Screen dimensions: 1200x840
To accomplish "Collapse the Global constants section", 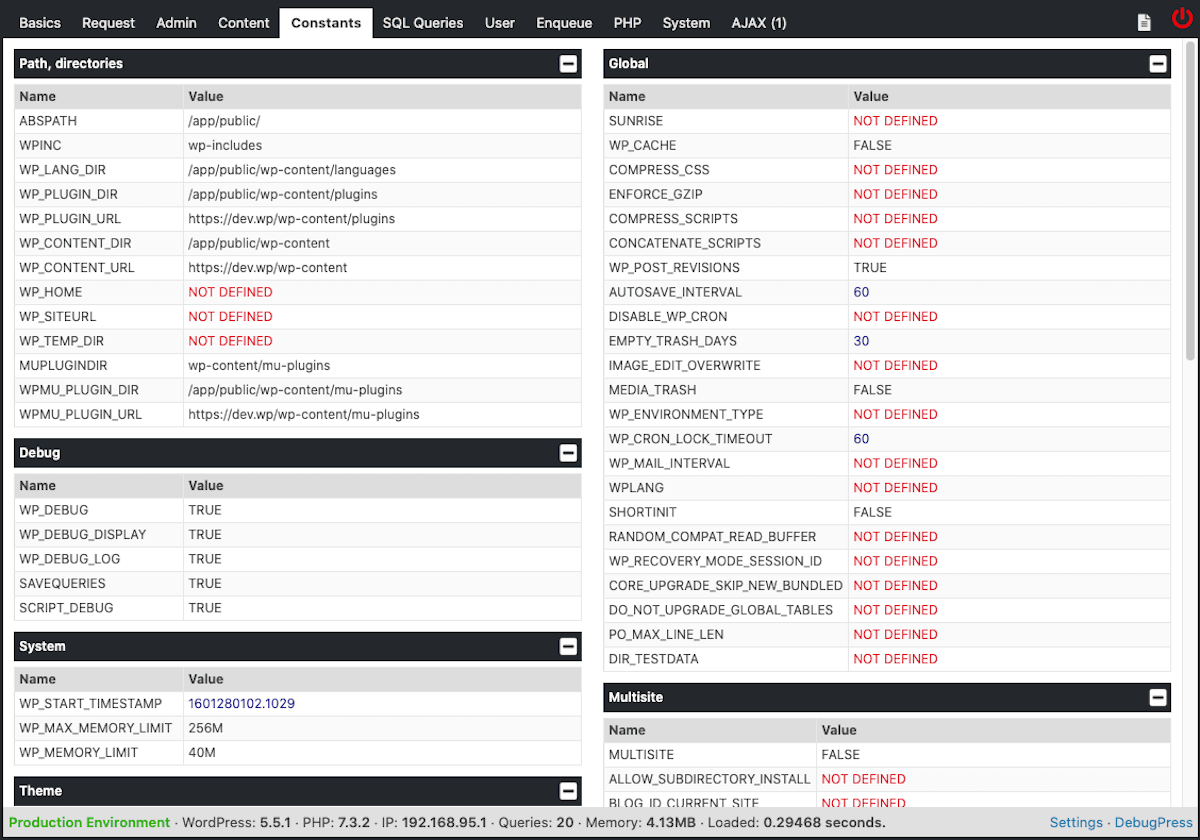I will coord(1158,64).
